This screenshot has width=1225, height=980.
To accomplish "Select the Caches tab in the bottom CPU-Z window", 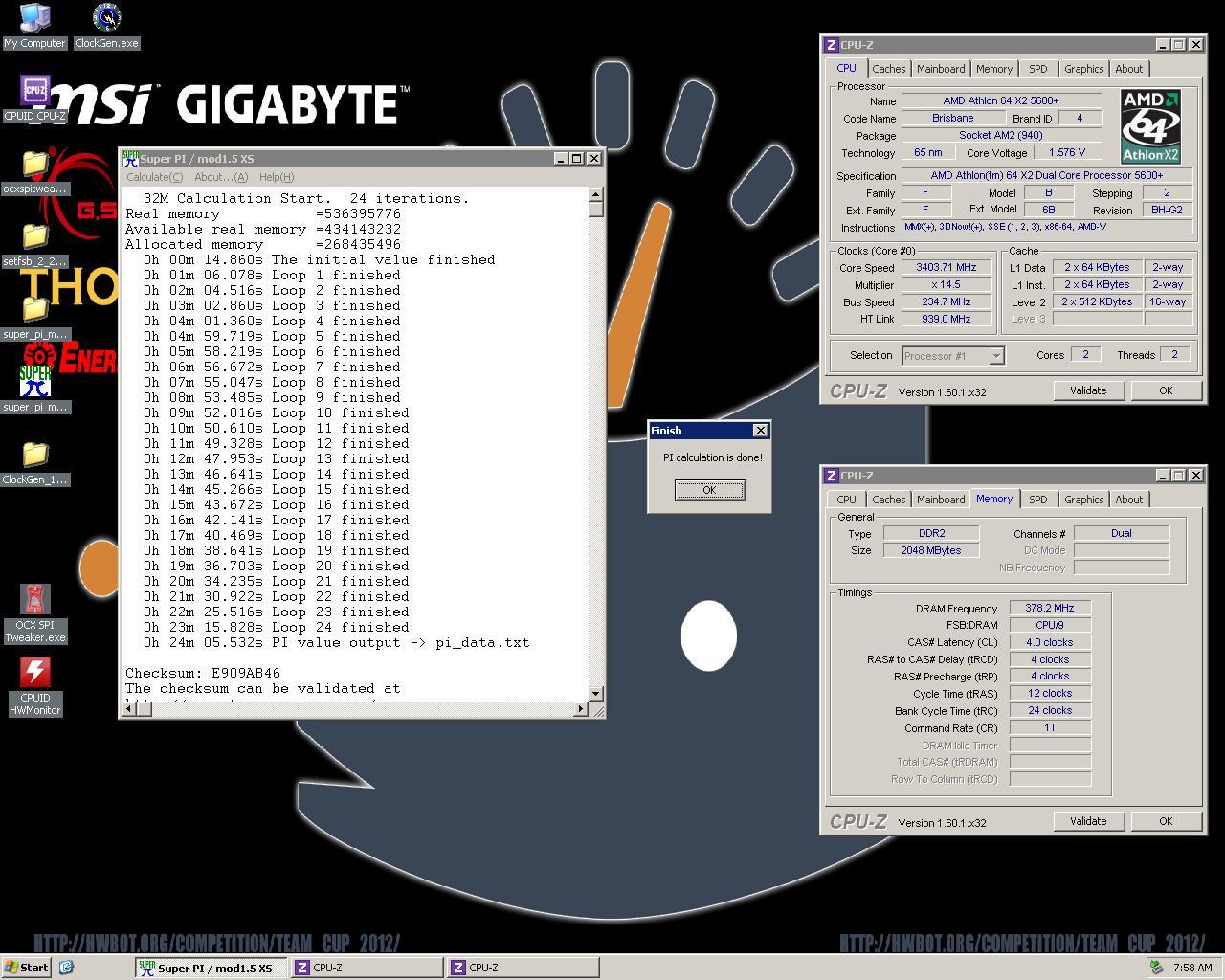I will click(x=888, y=500).
